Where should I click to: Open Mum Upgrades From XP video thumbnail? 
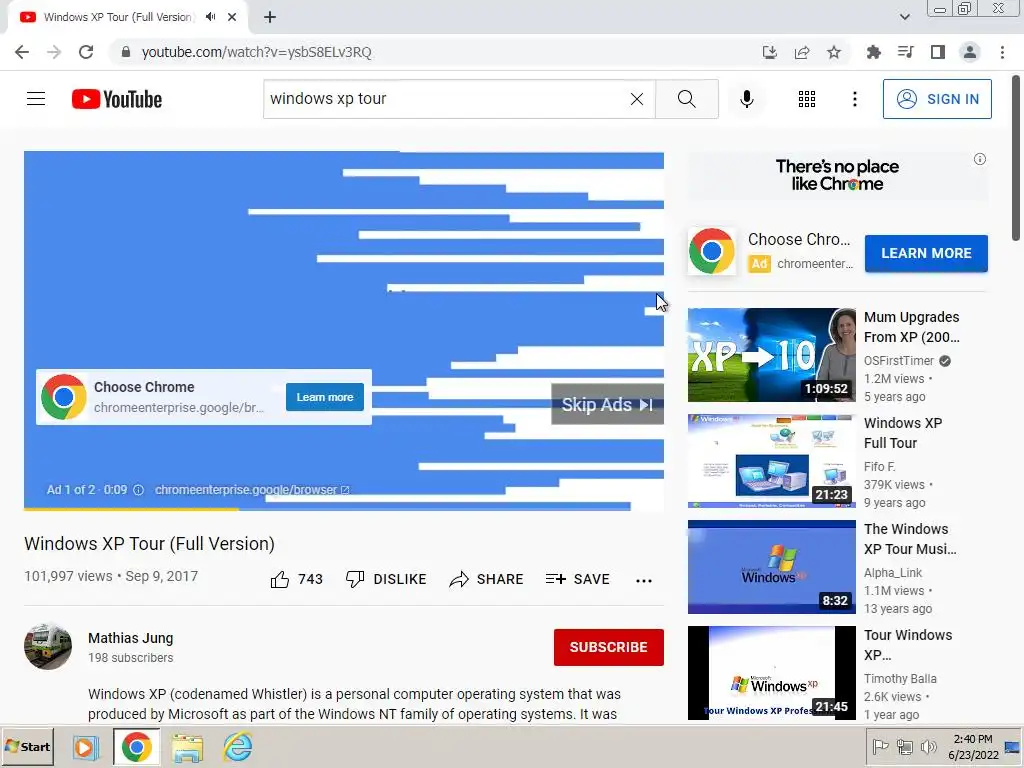coord(771,355)
